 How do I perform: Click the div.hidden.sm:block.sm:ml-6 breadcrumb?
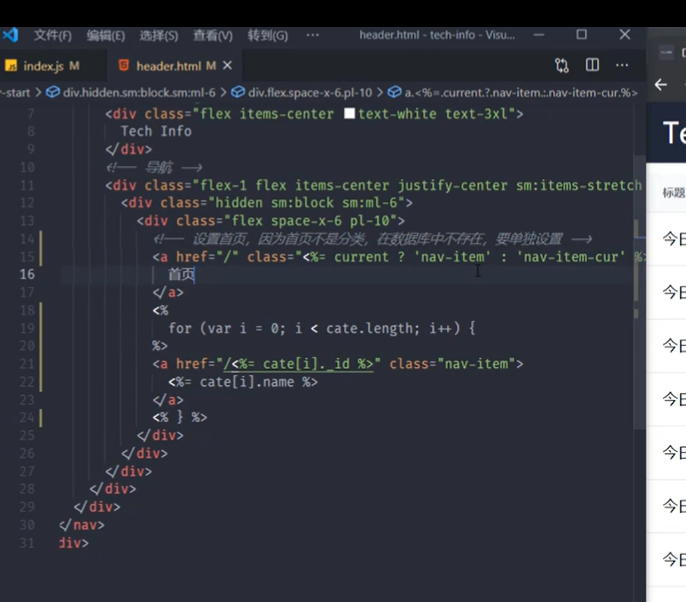pos(139,92)
